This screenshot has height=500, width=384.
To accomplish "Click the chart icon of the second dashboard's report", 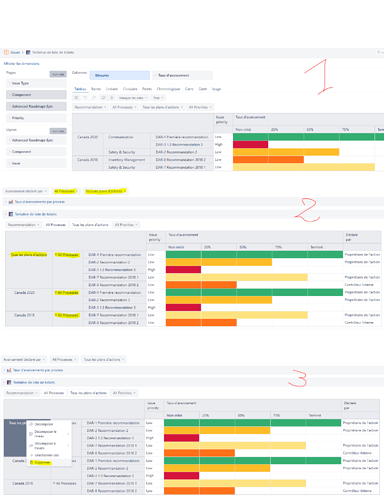I will [11, 202].
